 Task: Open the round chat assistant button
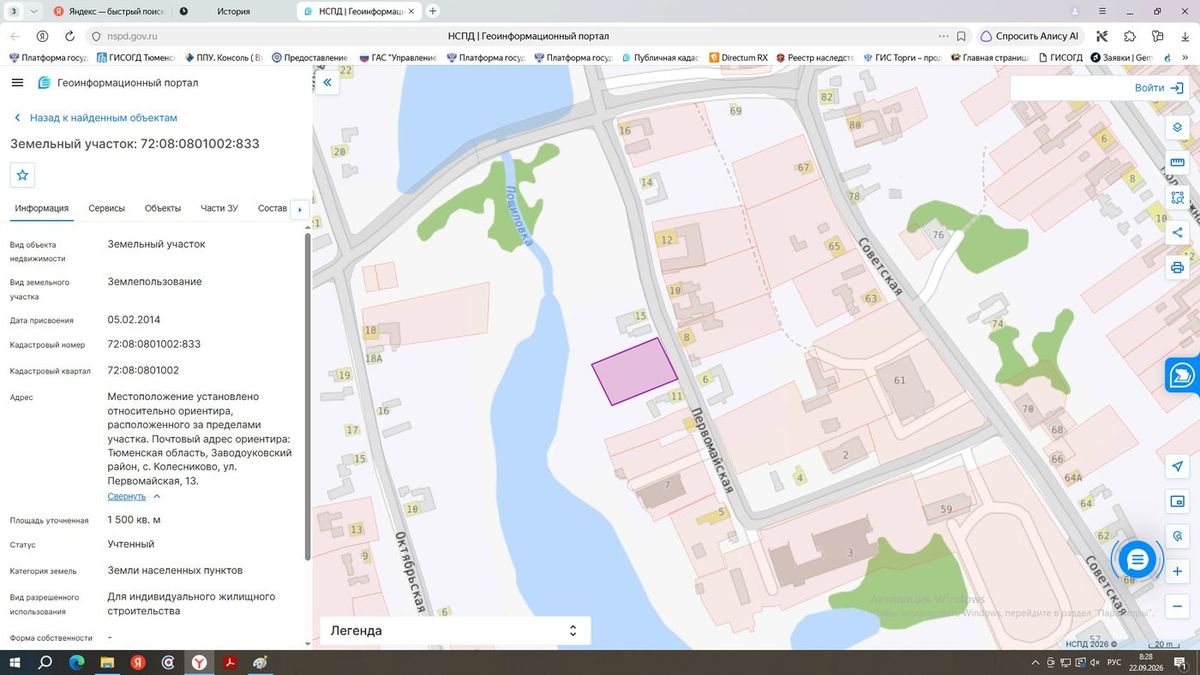[1137, 559]
